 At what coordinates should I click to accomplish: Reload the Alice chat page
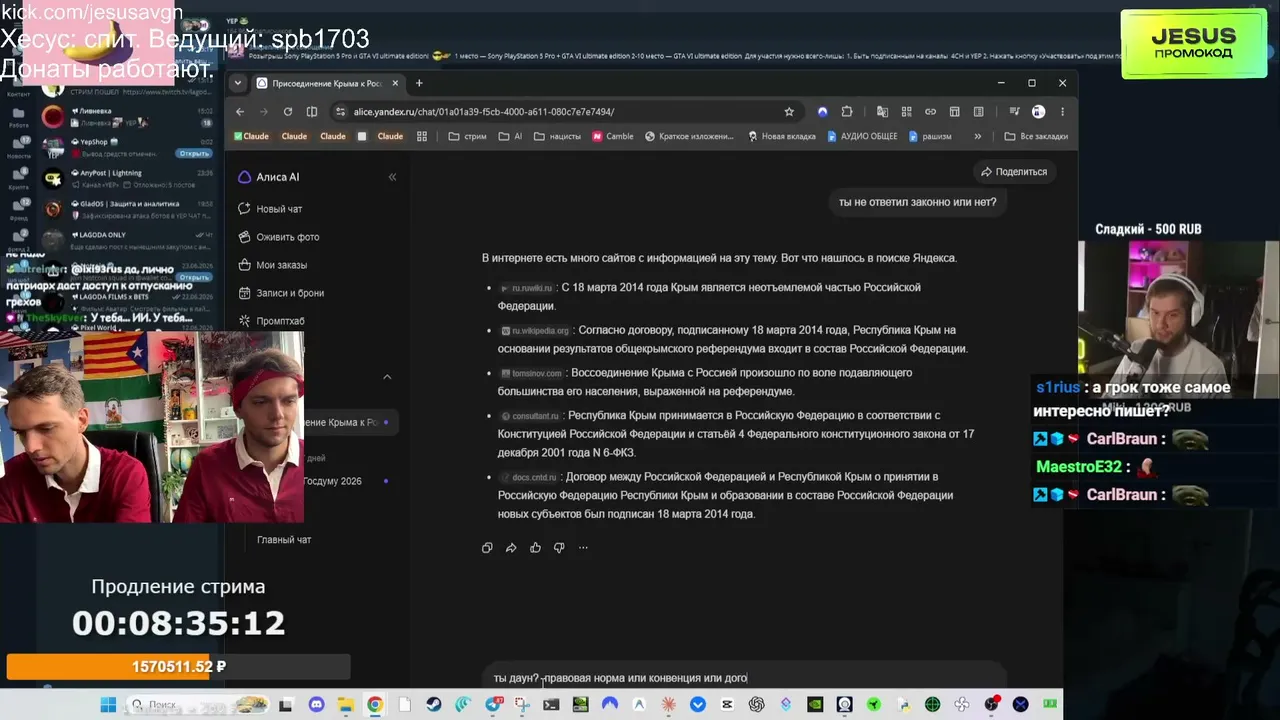coord(288,112)
